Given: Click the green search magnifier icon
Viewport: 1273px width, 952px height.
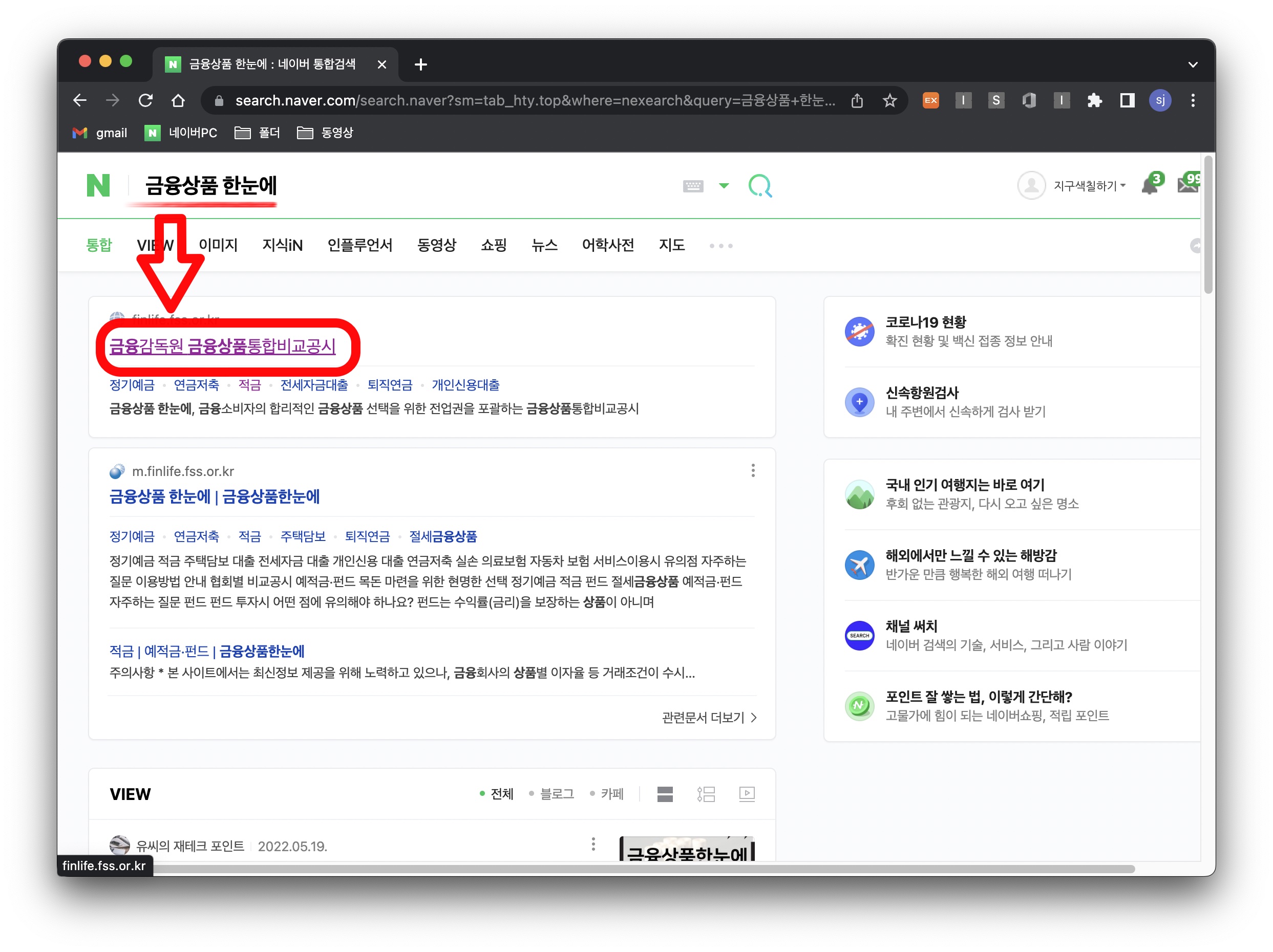Looking at the screenshot, I should 760,186.
